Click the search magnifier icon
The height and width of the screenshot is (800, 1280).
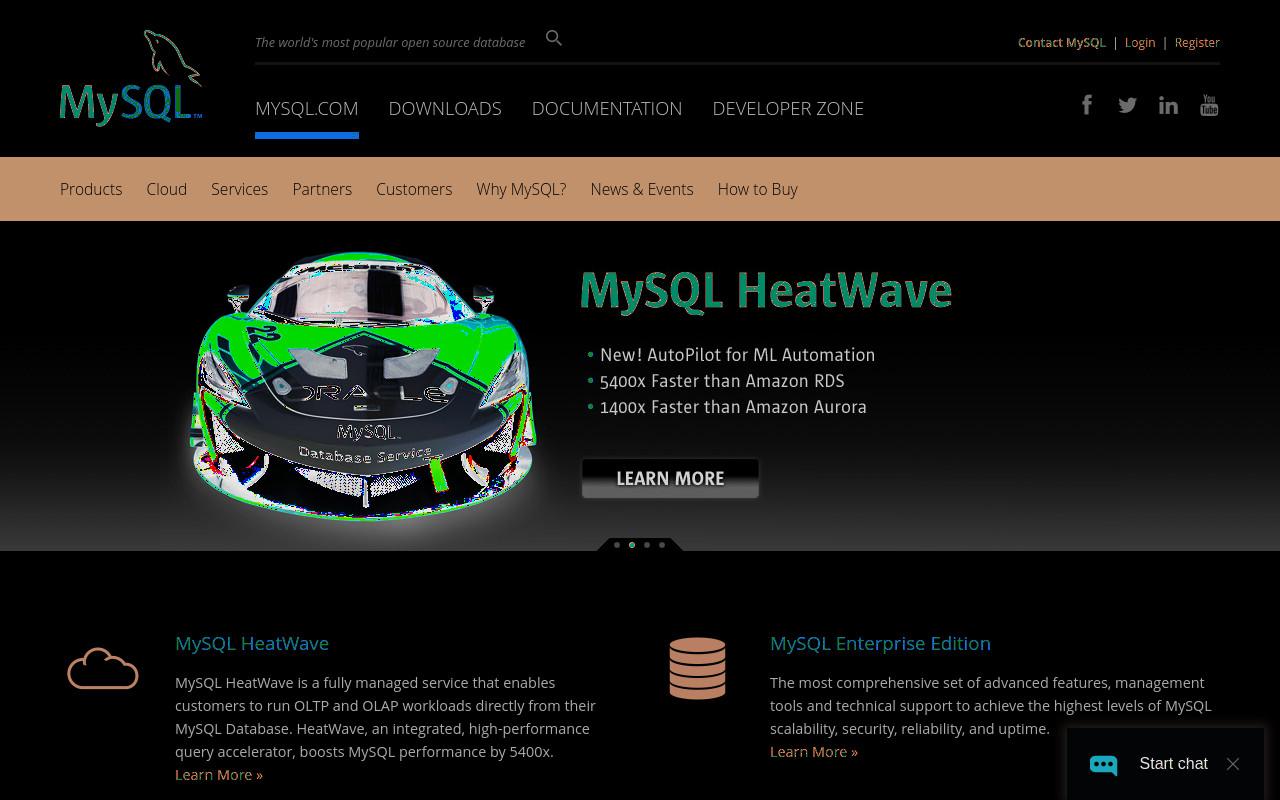point(554,38)
